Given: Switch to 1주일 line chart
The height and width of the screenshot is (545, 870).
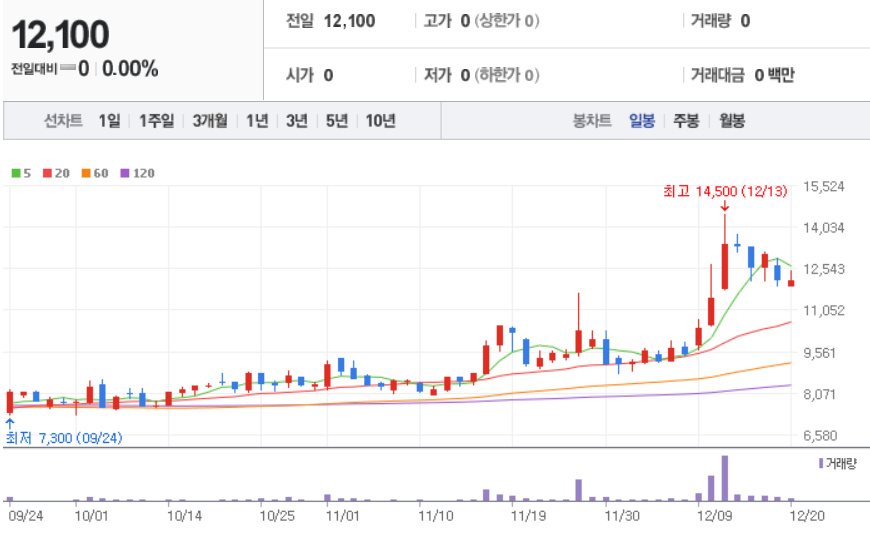Looking at the screenshot, I should [x=156, y=120].
